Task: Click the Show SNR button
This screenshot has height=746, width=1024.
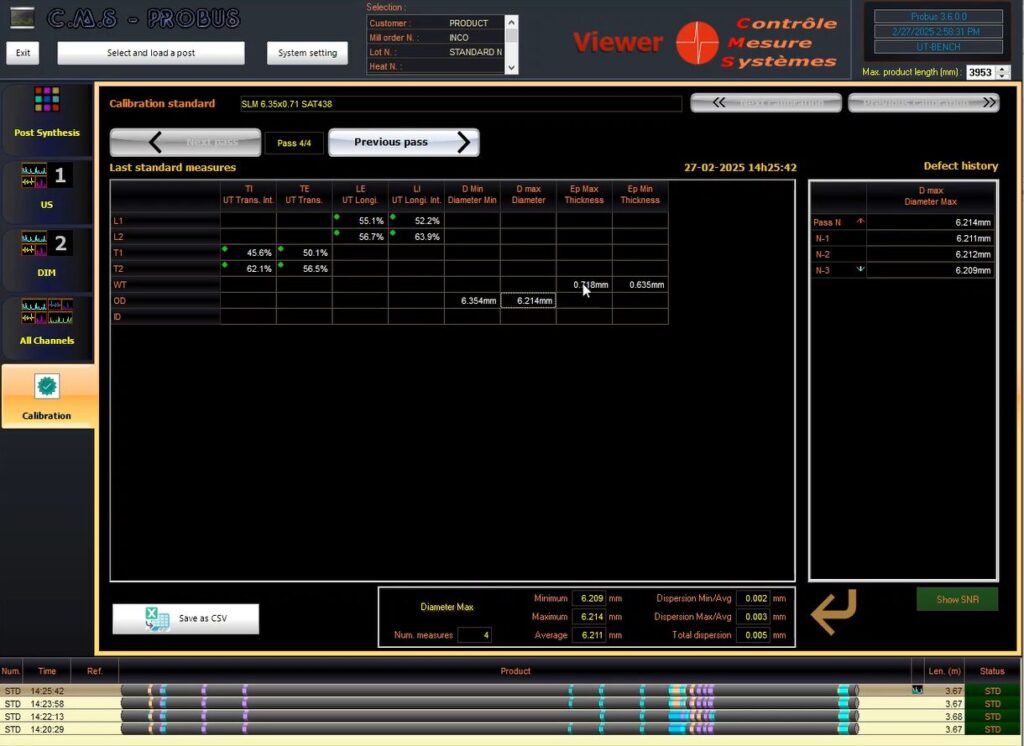Action: pos(957,599)
